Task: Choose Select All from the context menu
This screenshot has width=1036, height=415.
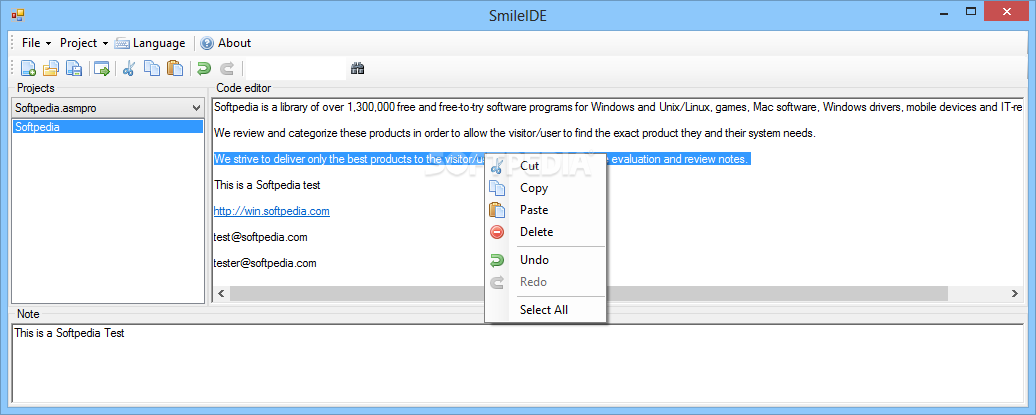Action: coord(545,310)
